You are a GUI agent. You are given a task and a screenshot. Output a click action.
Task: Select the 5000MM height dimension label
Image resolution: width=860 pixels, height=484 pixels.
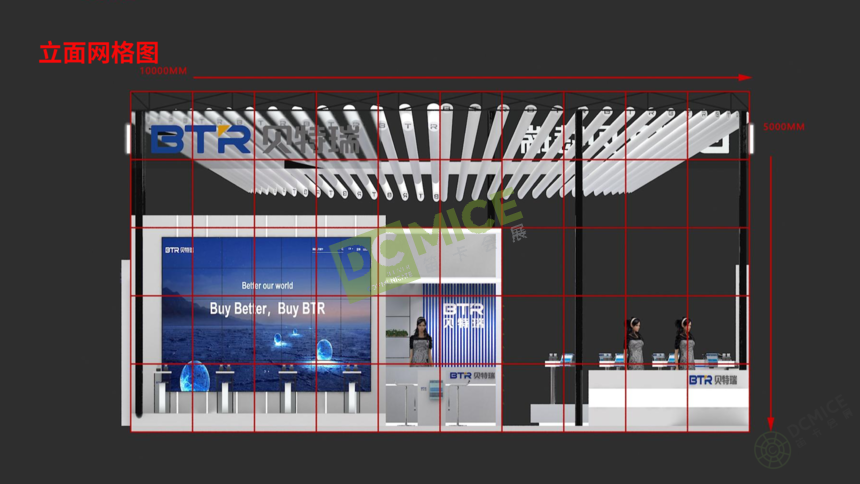point(784,127)
